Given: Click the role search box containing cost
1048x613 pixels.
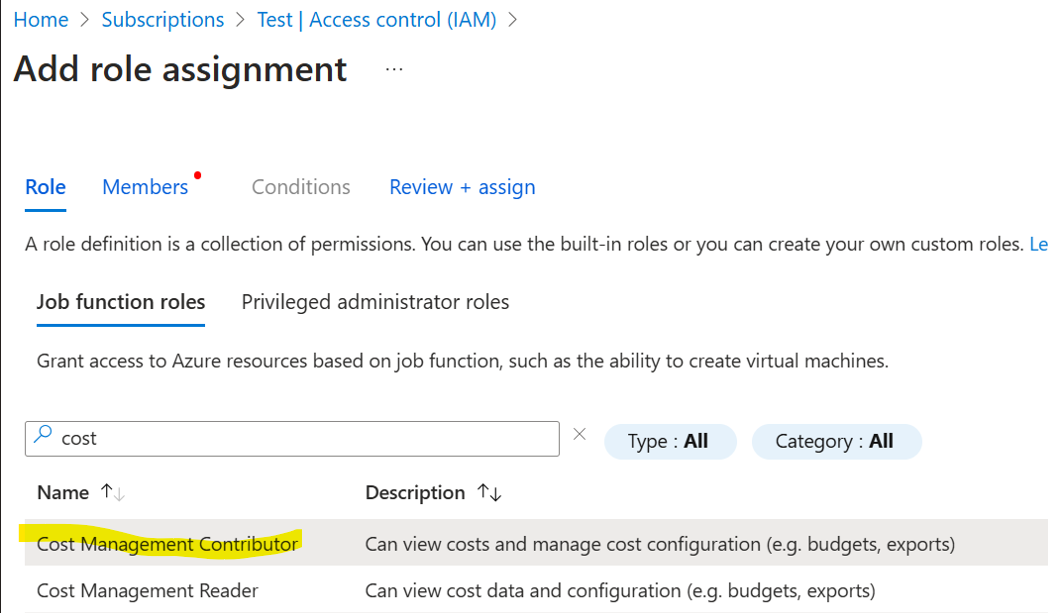Looking at the screenshot, I should pos(292,439).
